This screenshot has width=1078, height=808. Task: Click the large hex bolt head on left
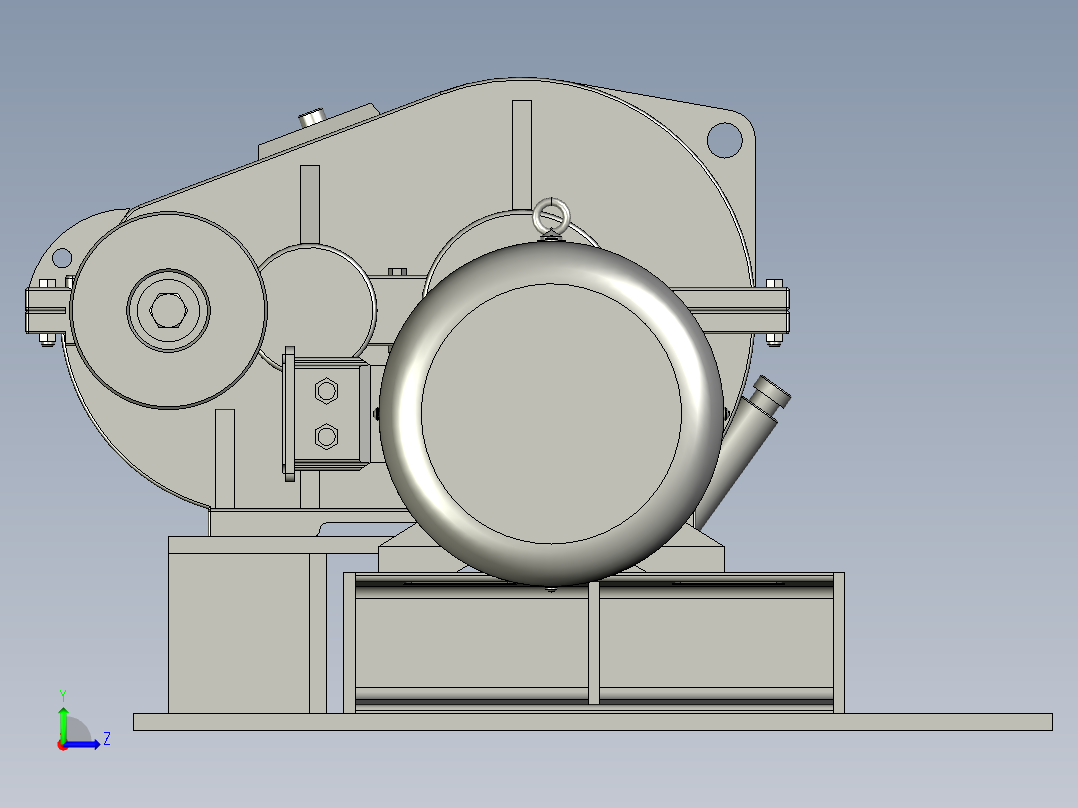[x=170, y=308]
